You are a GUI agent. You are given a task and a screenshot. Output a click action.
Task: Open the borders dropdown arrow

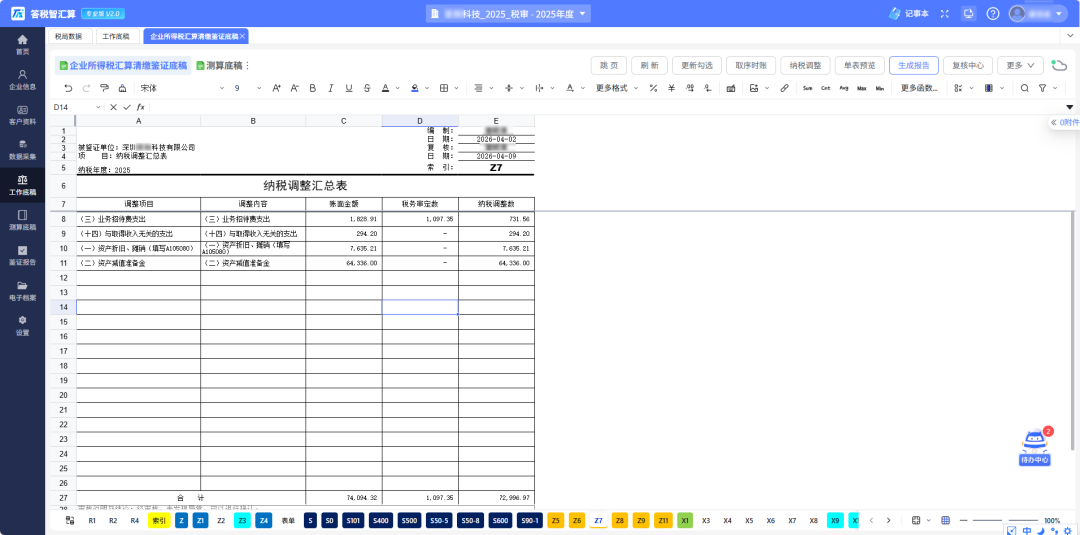click(457, 88)
